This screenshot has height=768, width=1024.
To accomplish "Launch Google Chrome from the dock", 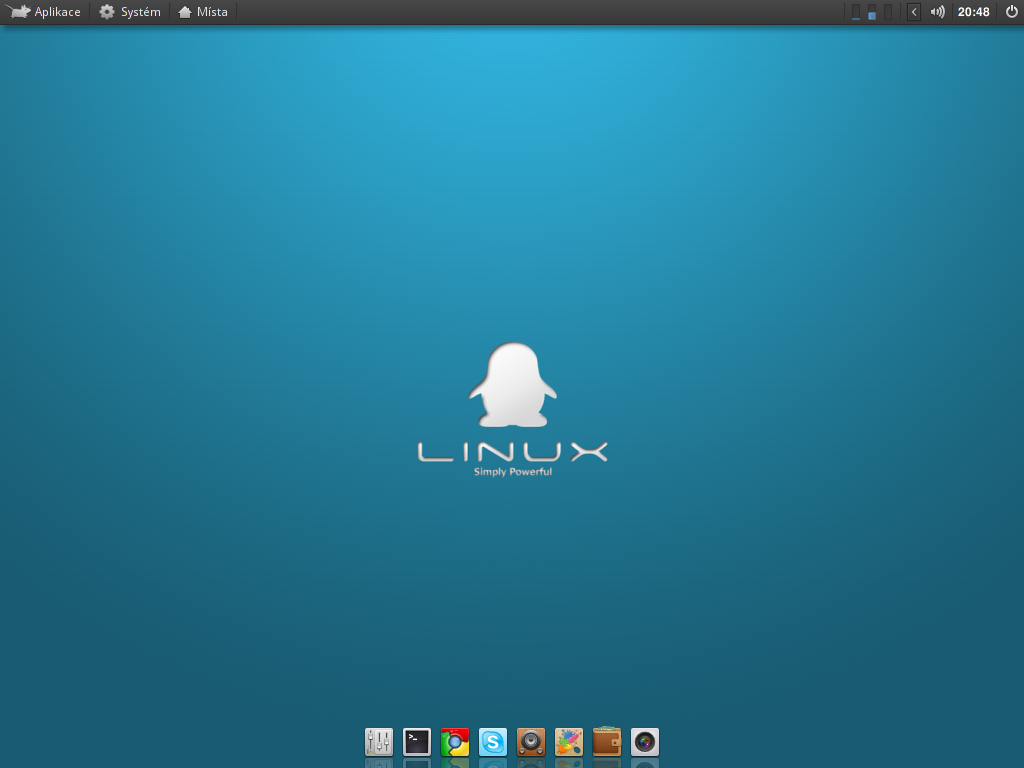I will (x=455, y=742).
